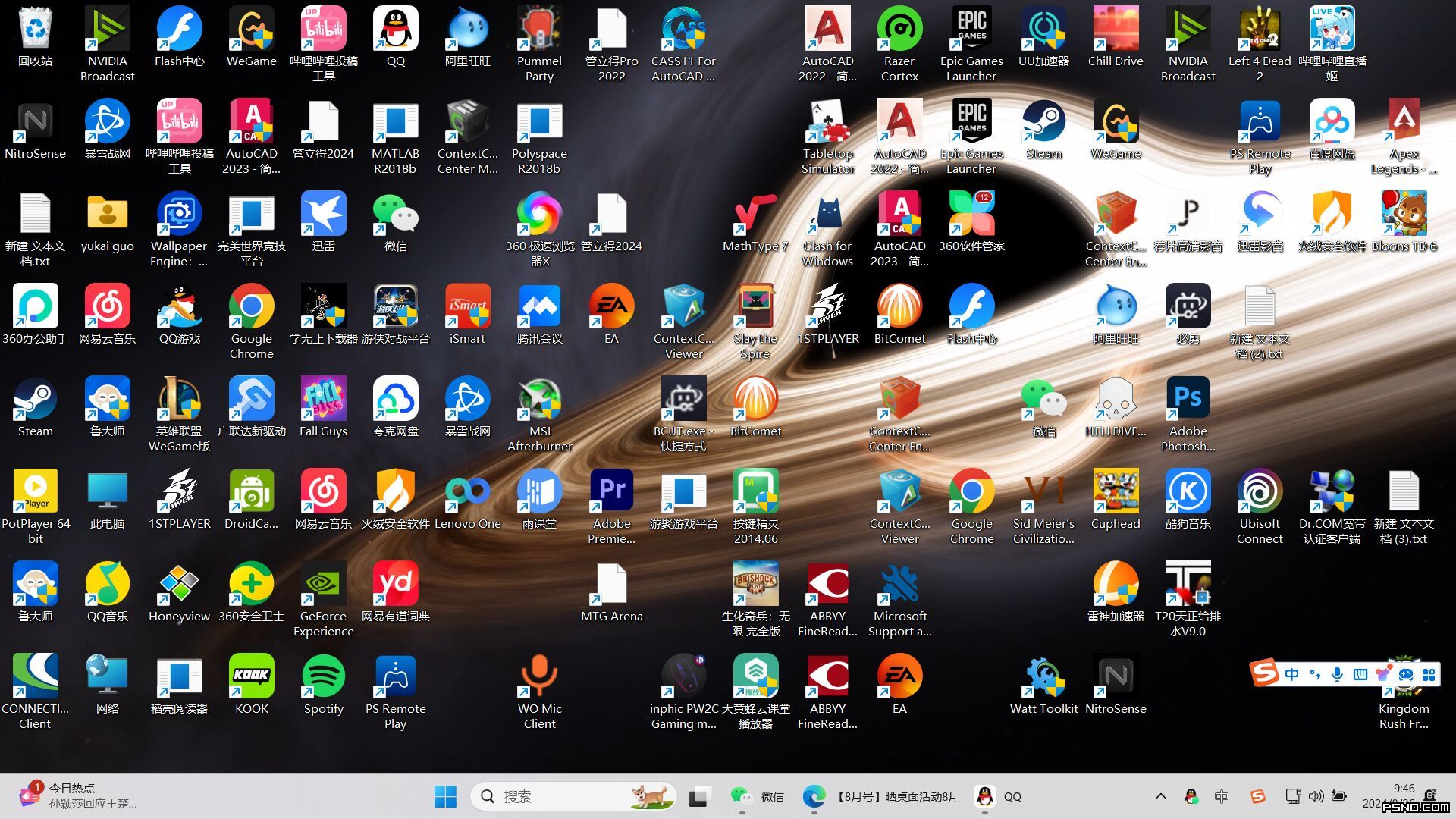Switch to the Edge browser taskbar window
Viewport: 1456px width, 819px height.
pyautogui.click(x=881, y=796)
